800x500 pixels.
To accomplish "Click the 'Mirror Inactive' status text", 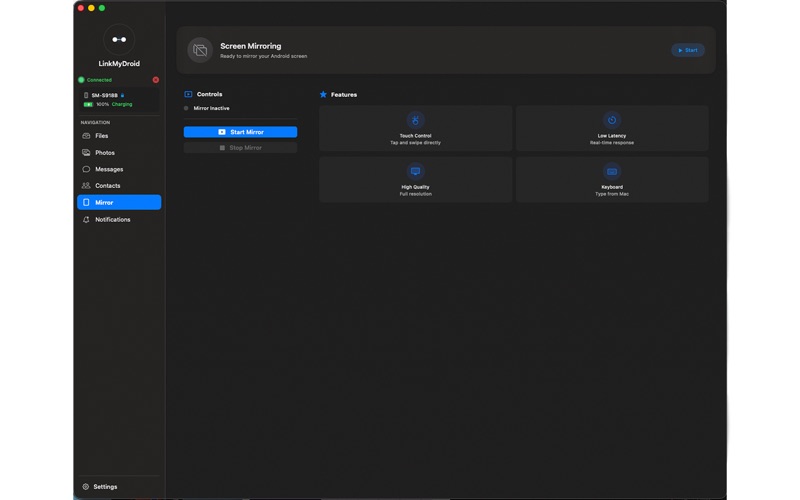I will click(x=211, y=108).
